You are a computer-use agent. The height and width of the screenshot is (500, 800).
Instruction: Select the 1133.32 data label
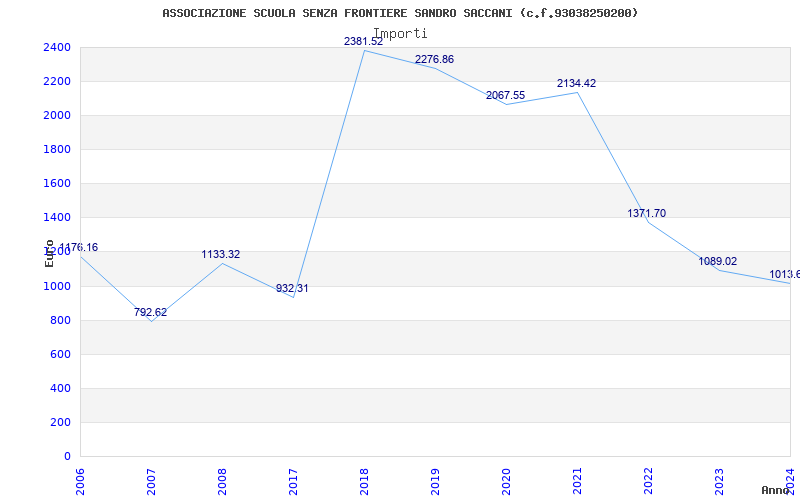click(x=220, y=255)
